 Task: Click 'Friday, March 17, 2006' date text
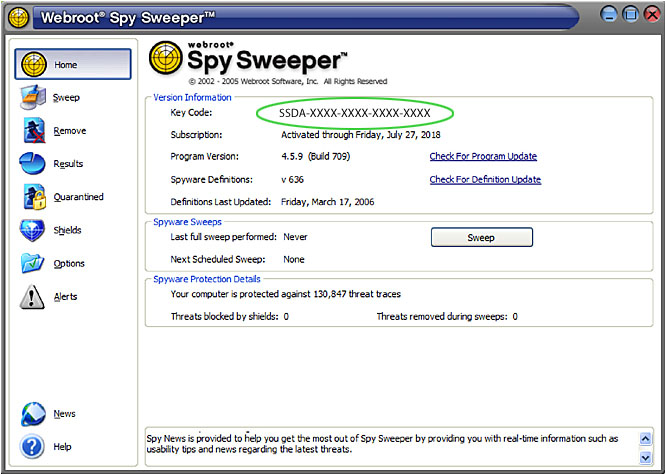(x=327, y=202)
